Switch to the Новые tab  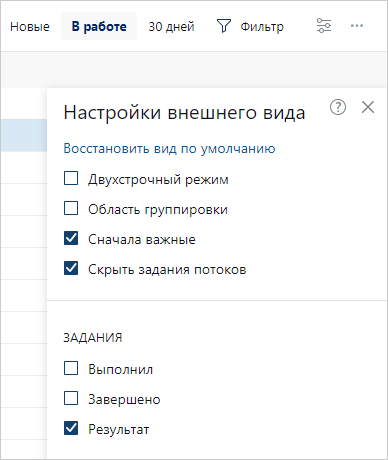click(30, 26)
